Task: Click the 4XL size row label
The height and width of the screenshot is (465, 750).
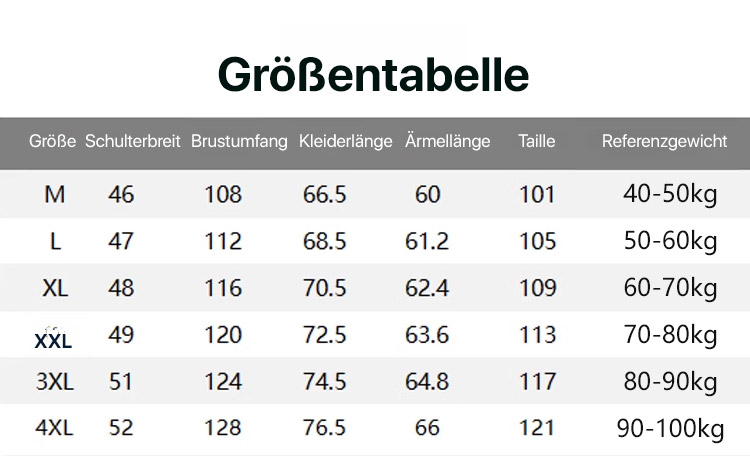Action: tap(54, 428)
